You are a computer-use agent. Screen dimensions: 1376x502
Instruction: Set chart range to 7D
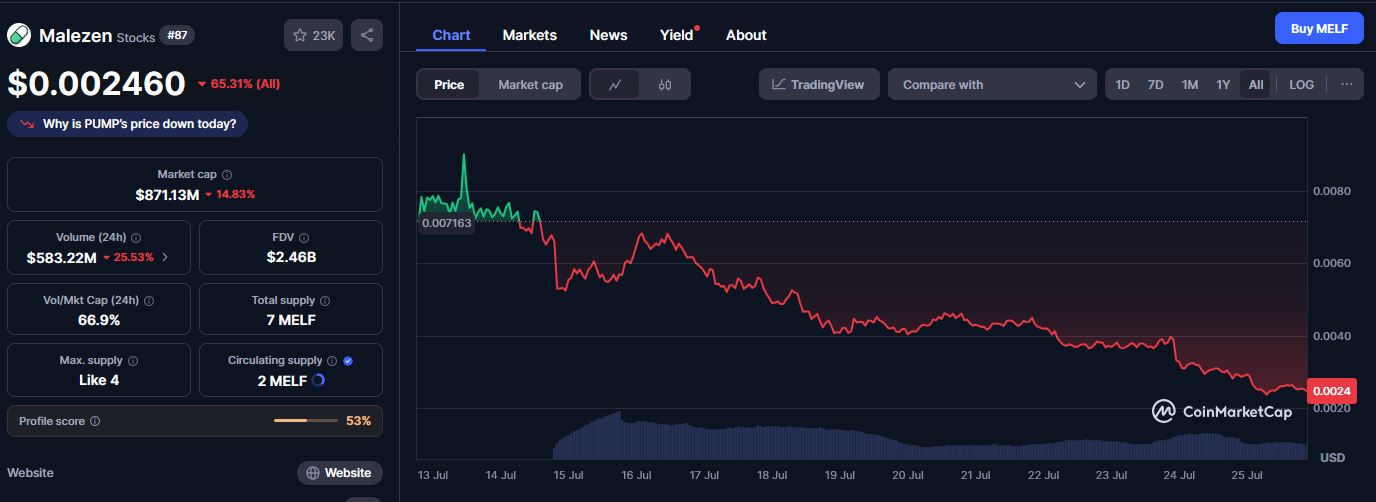pos(1156,85)
